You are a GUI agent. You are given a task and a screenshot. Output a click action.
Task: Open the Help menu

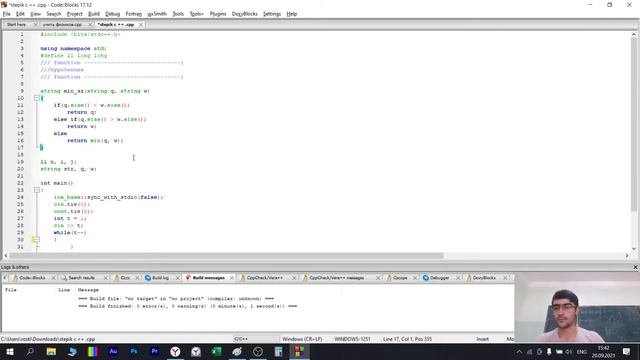coord(291,14)
